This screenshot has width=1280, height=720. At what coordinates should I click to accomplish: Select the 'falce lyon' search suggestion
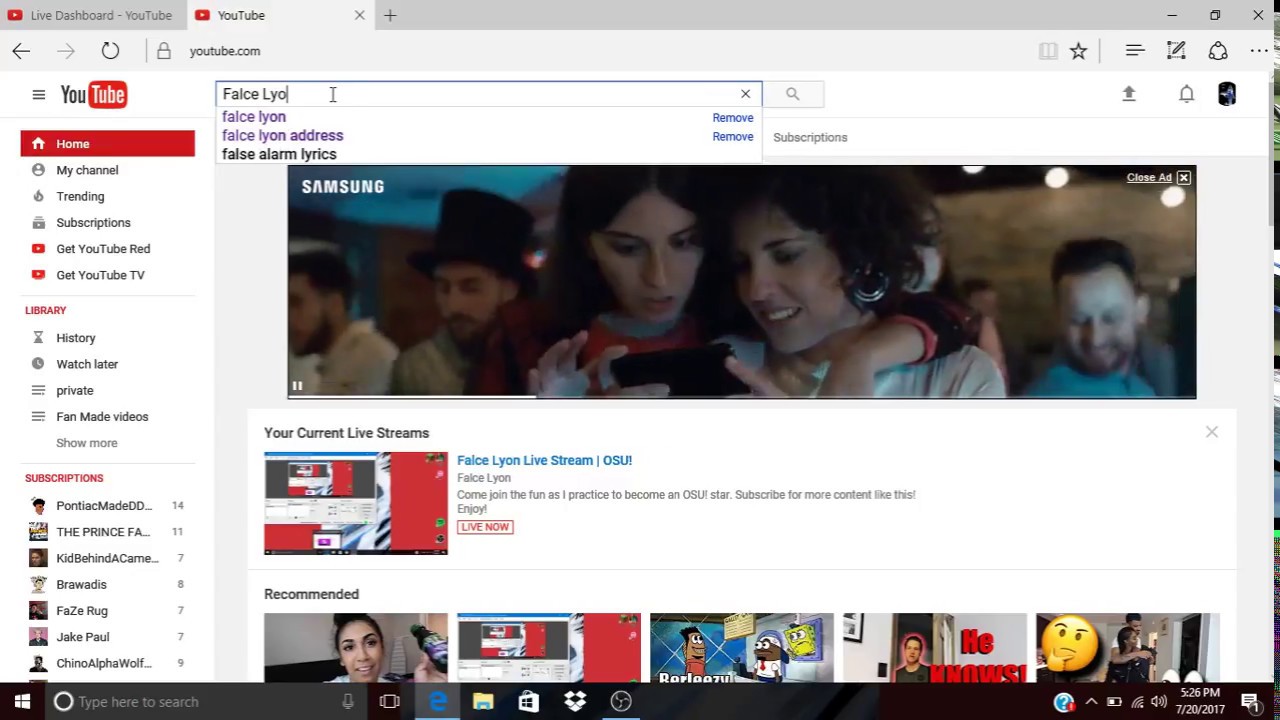coord(254,117)
